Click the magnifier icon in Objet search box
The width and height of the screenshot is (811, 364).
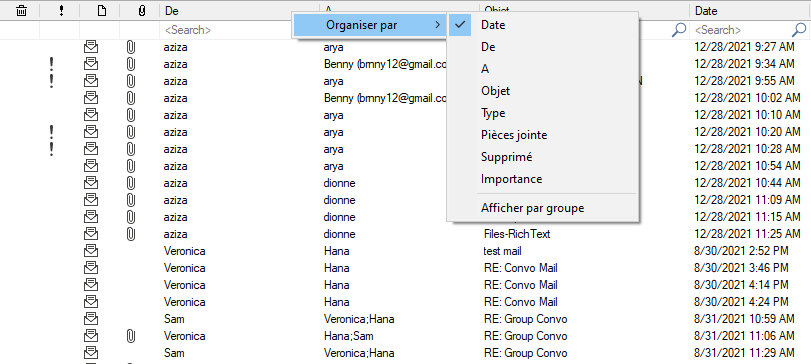pyautogui.click(x=679, y=30)
